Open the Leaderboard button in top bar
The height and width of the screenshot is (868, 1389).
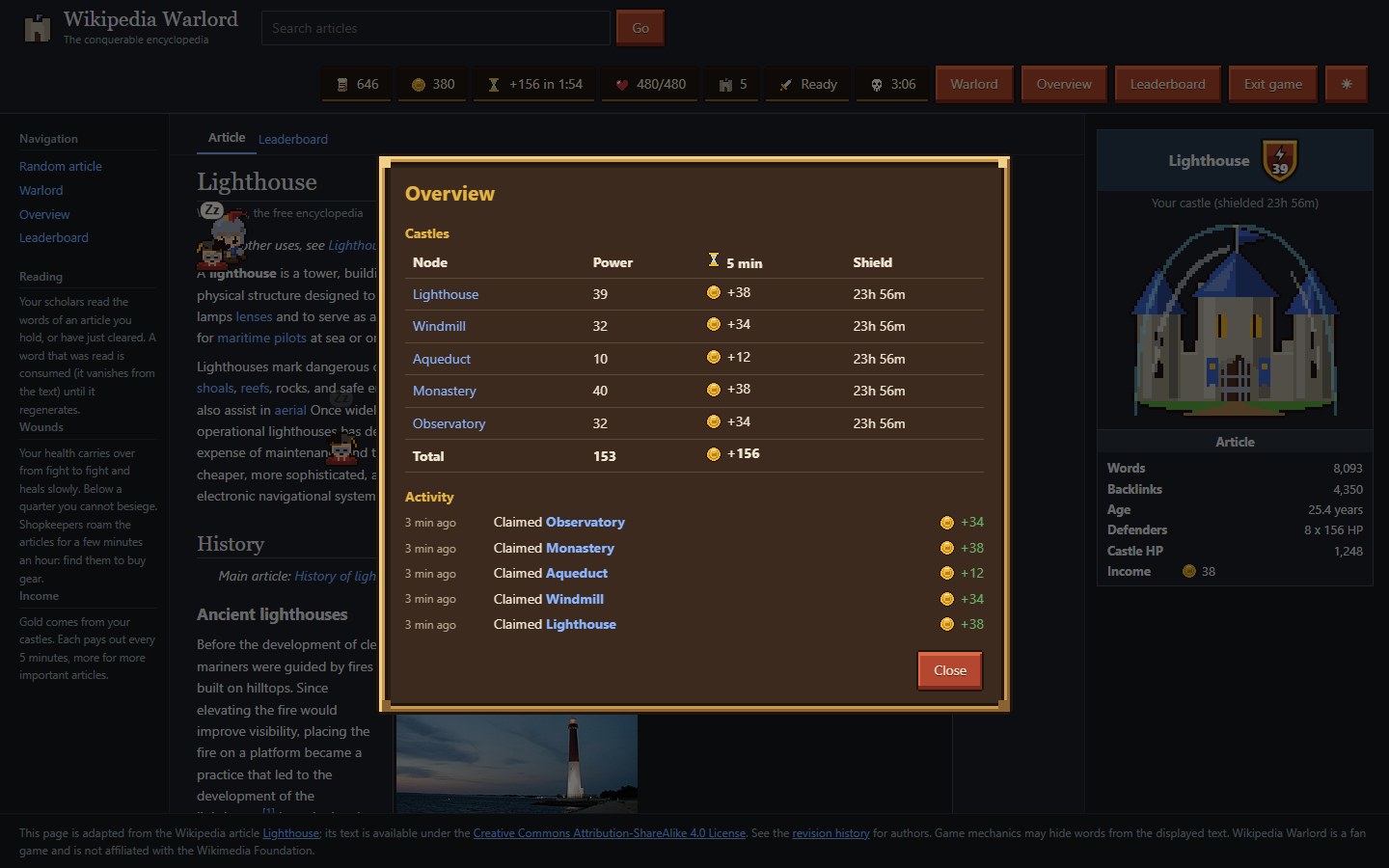click(1167, 84)
